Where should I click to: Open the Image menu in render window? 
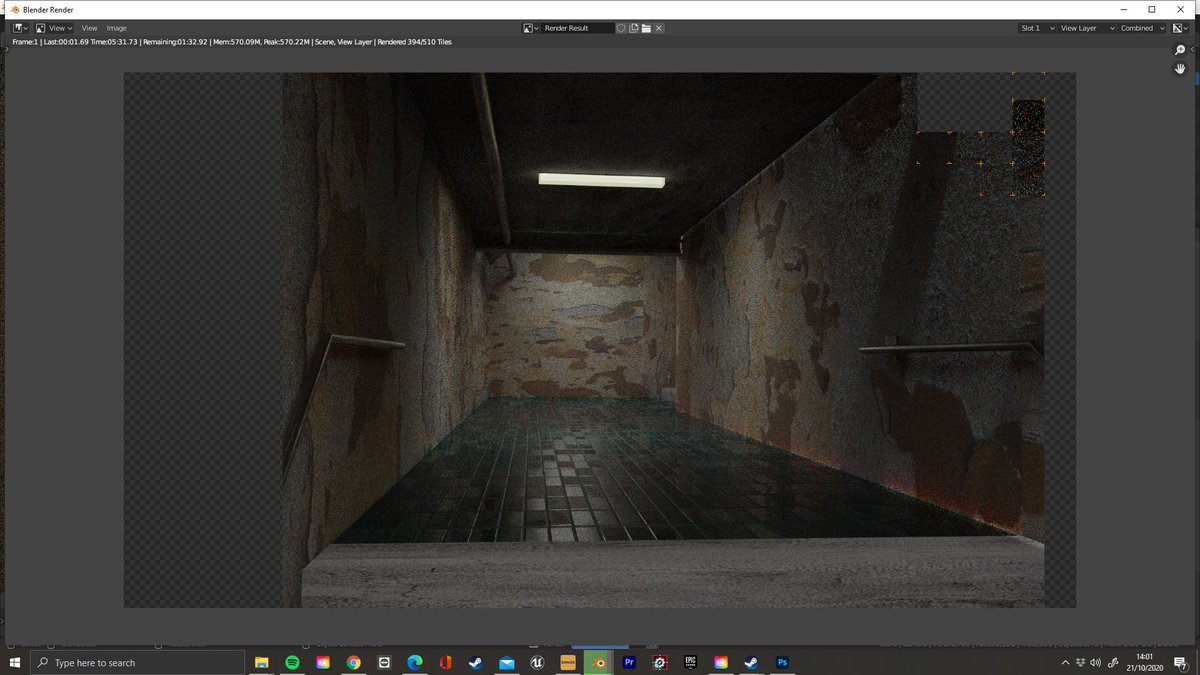coord(117,28)
